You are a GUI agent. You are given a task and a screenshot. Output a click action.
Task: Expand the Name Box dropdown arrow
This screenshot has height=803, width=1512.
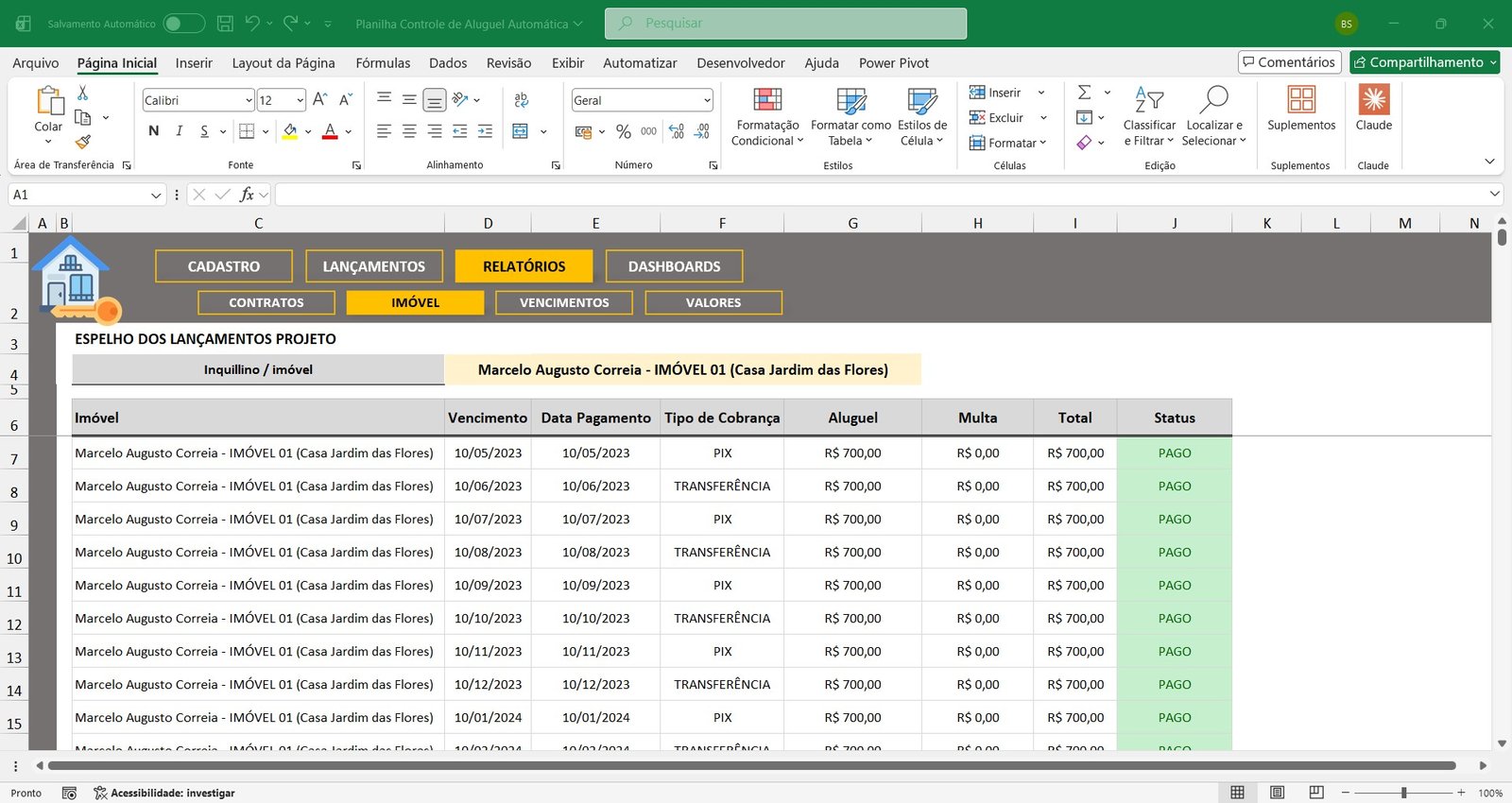[157, 195]
